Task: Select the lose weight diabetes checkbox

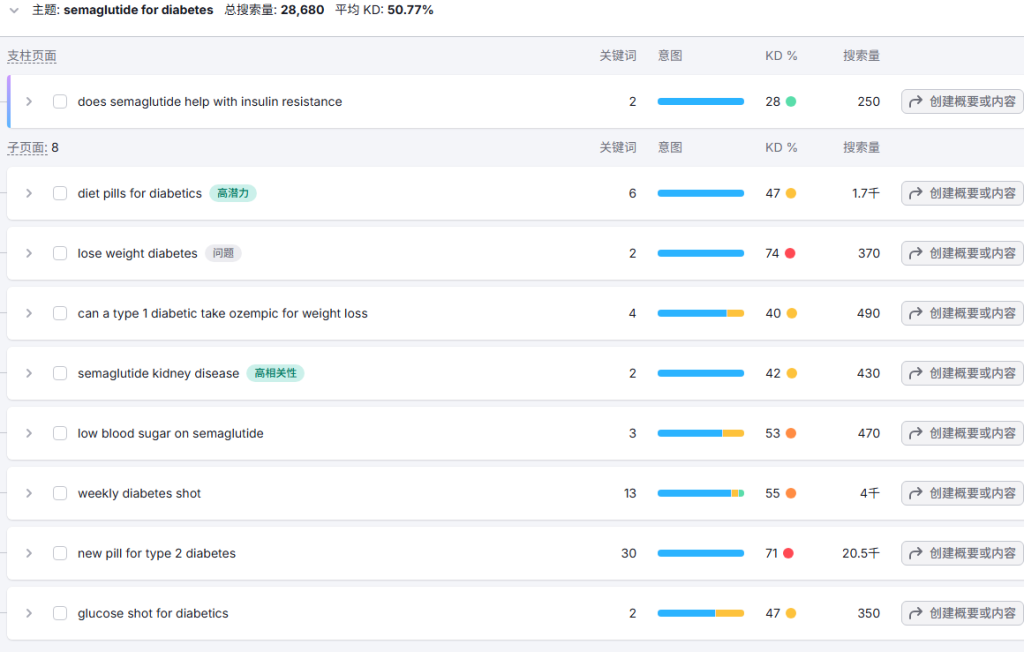Action: click(x=60, y=253)
